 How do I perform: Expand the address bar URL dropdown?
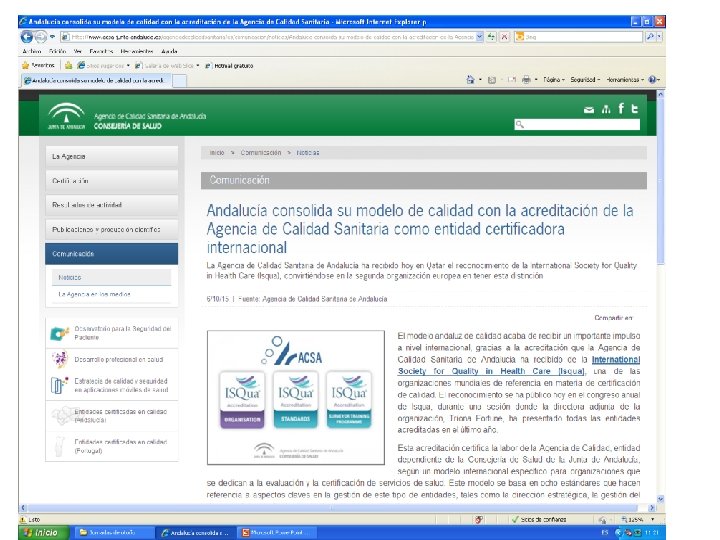coord(480,37)
